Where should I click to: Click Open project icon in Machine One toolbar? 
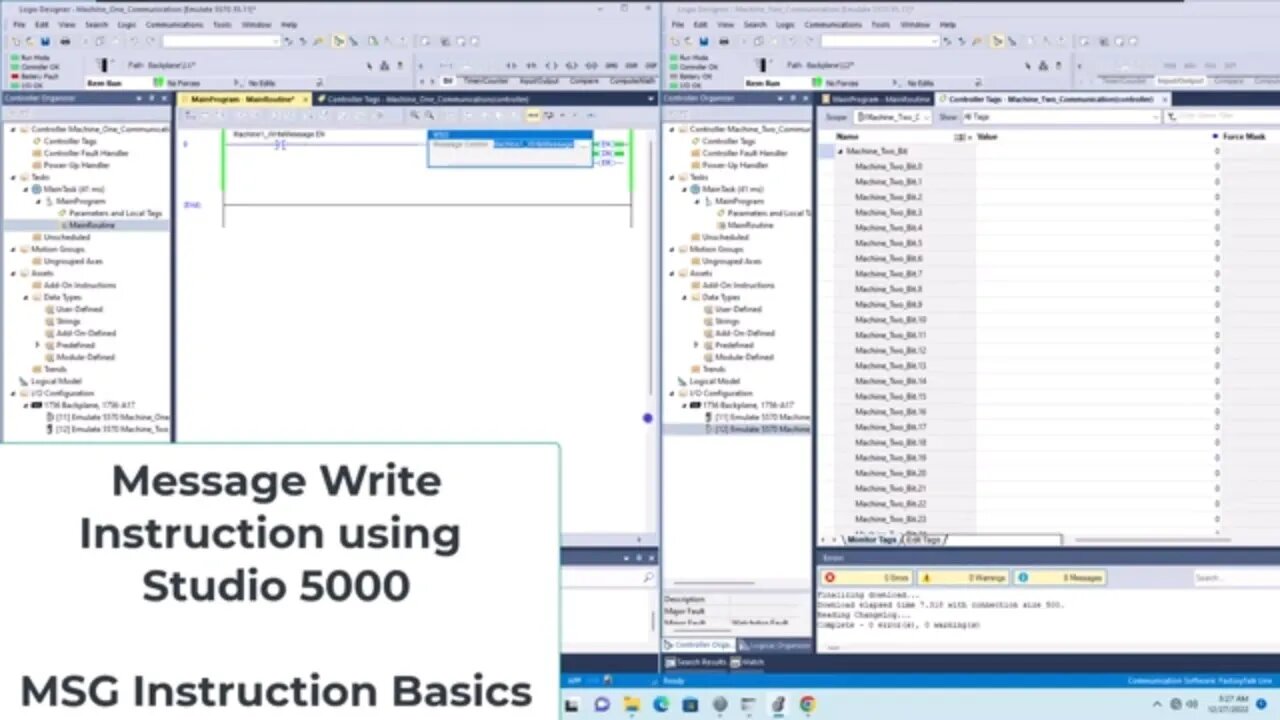point(30,41)
